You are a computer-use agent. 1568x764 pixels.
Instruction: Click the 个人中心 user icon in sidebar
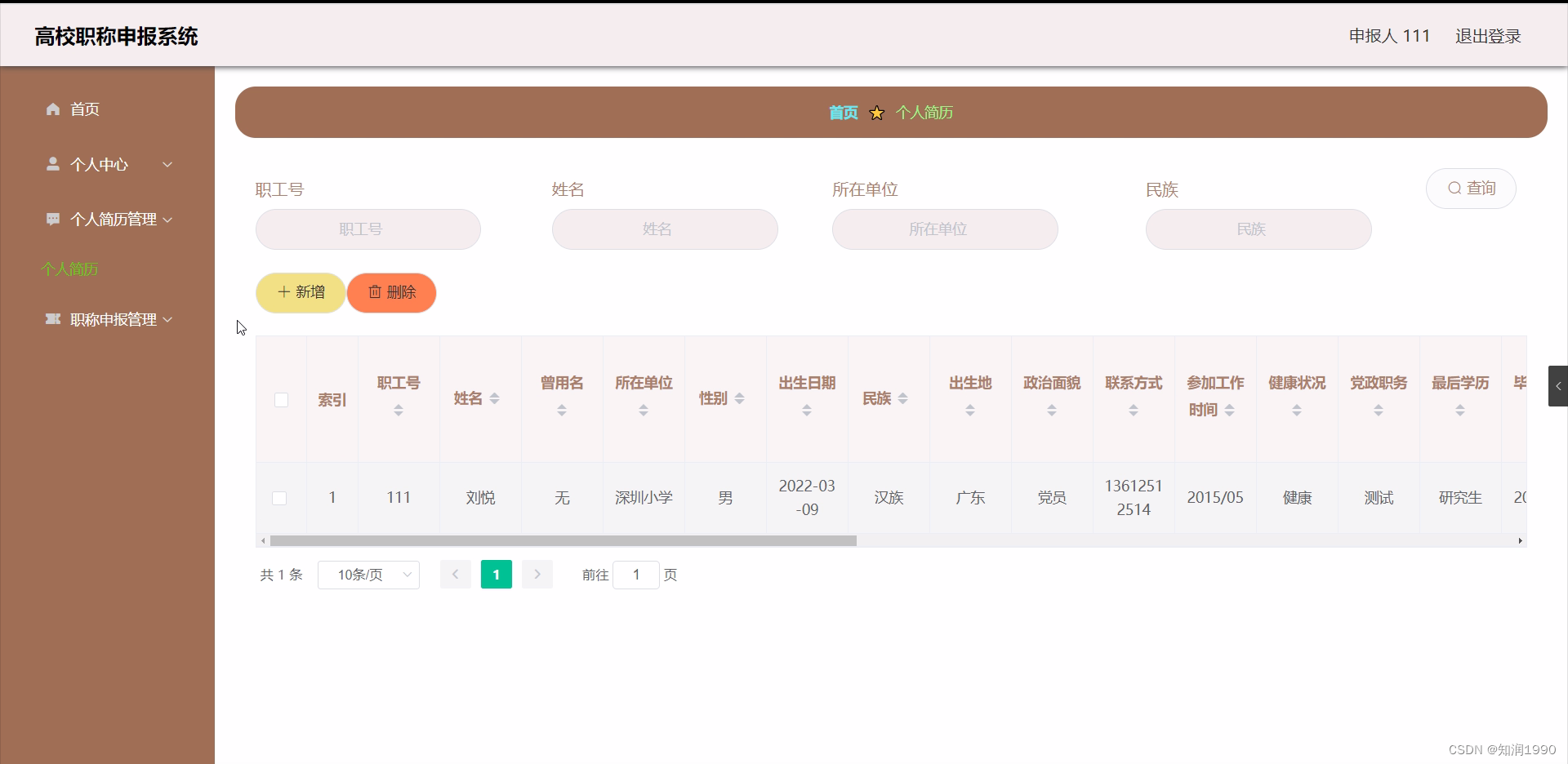tap(52, 164)
